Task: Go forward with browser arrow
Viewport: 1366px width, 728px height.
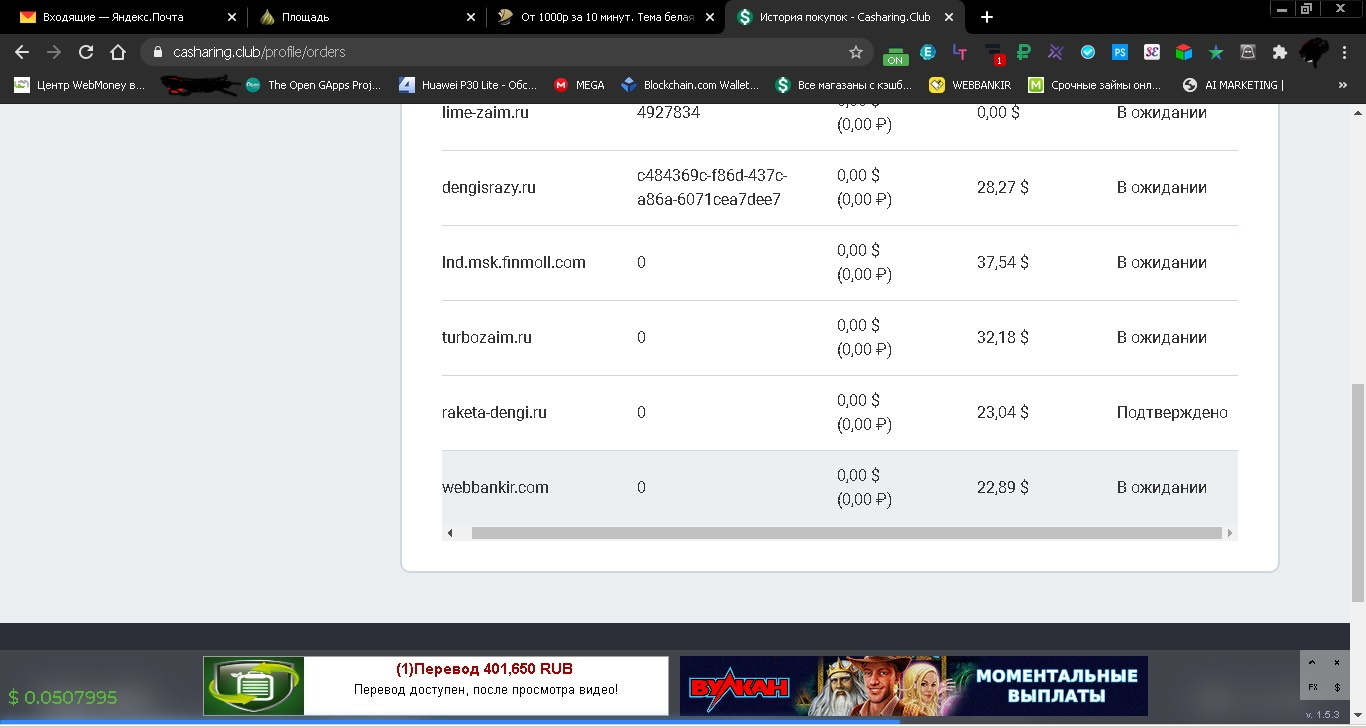Action: tap(54, 52)
